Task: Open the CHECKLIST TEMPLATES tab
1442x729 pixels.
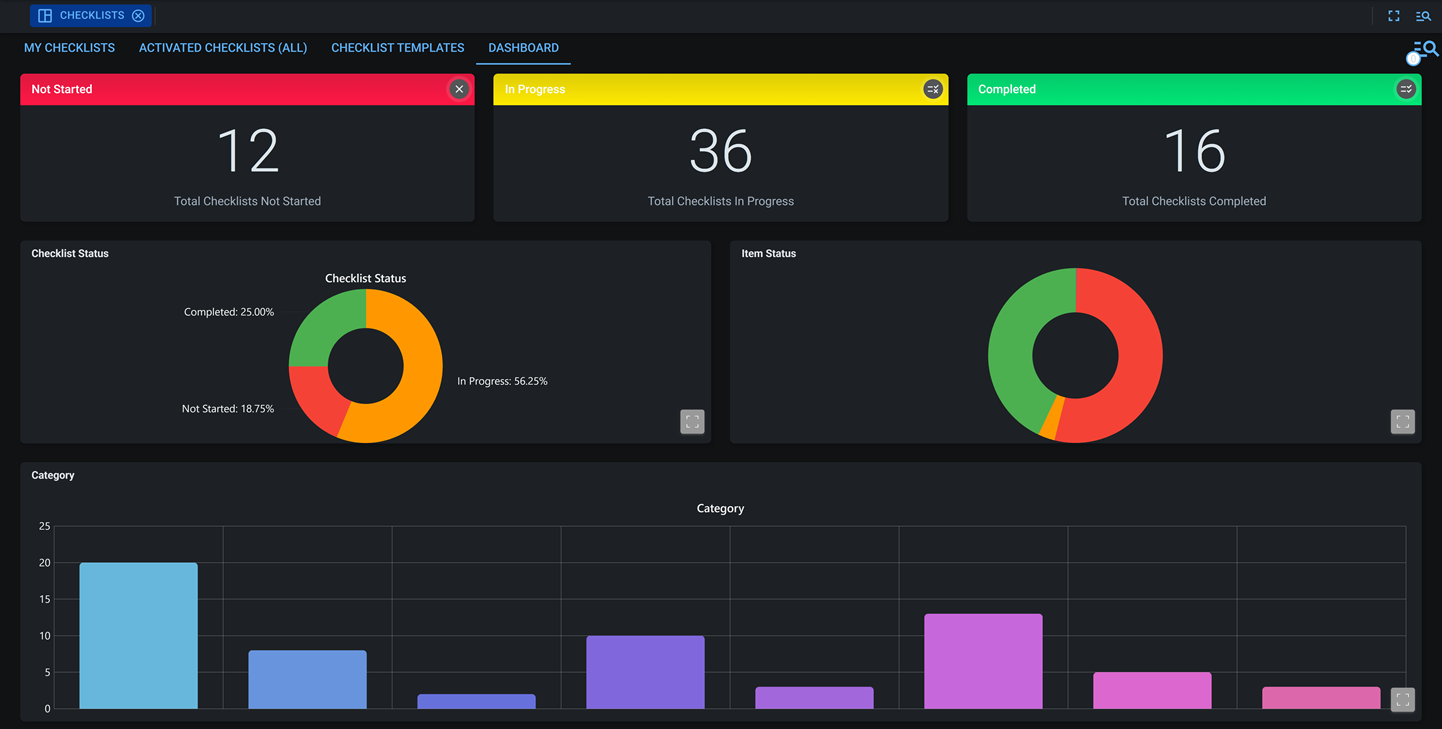Action: (397, 48)
